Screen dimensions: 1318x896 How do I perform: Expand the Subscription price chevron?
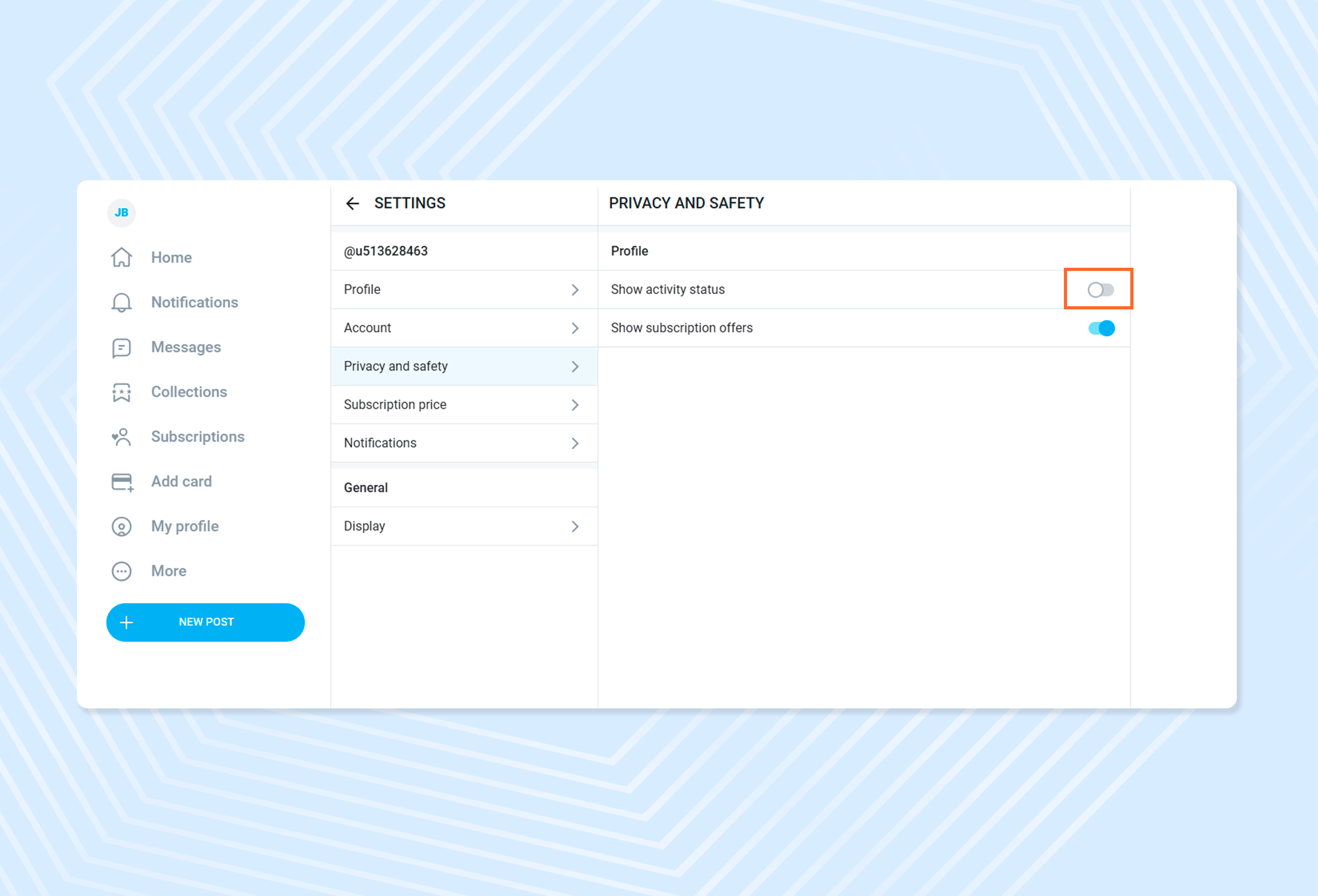coord(575,405)
